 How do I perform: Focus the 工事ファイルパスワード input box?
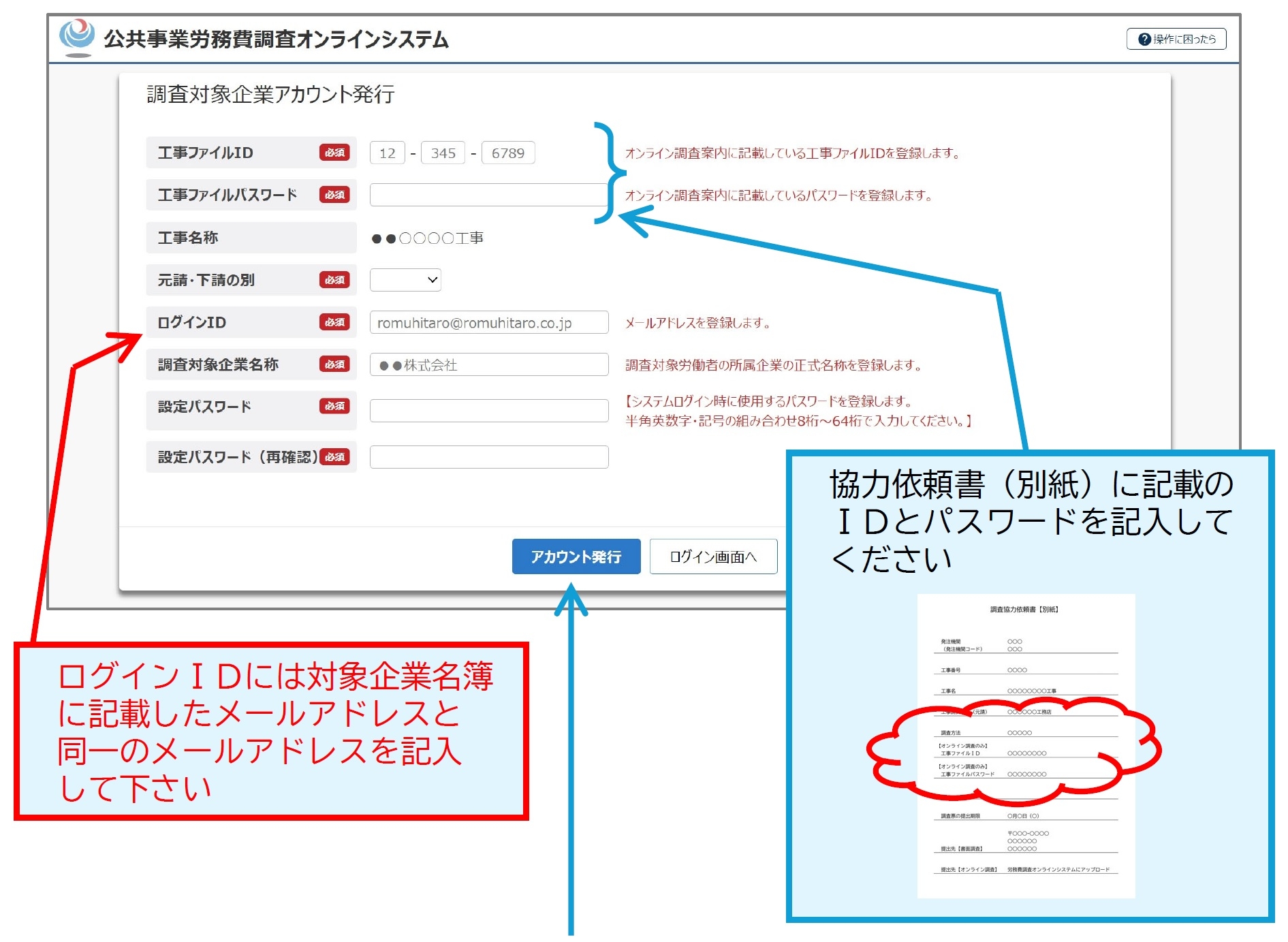pos(488,195)
